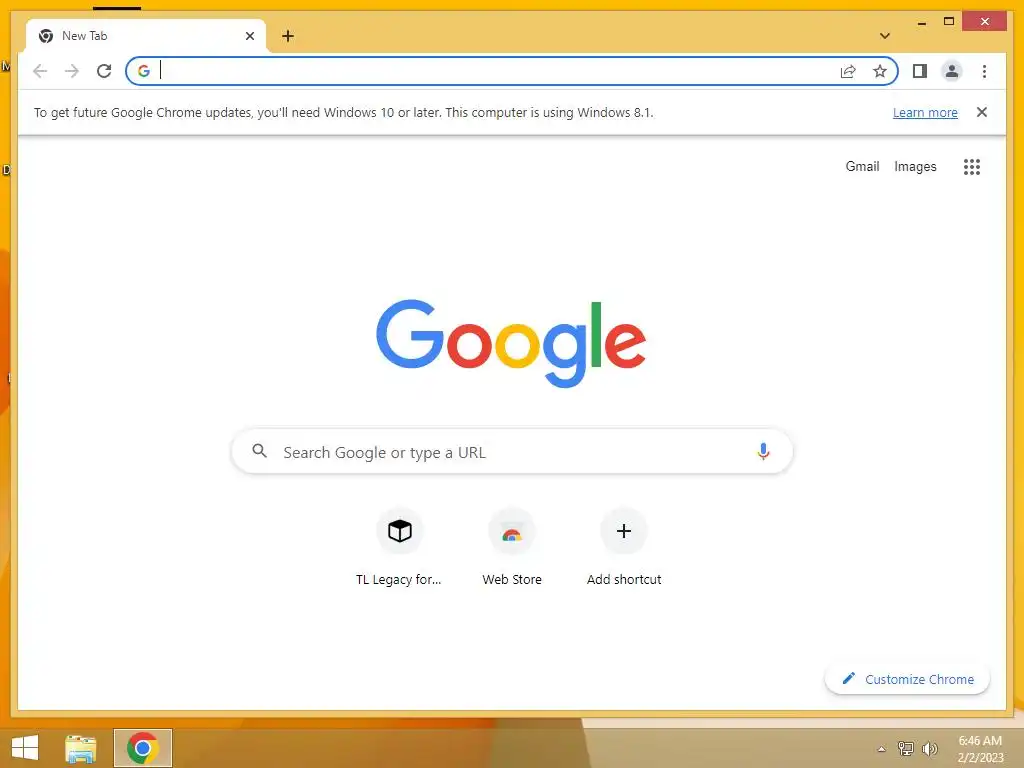Screen dimensions: 1024x768
Task: Open the Chrome side panel
Action: (x=920, y=71)
